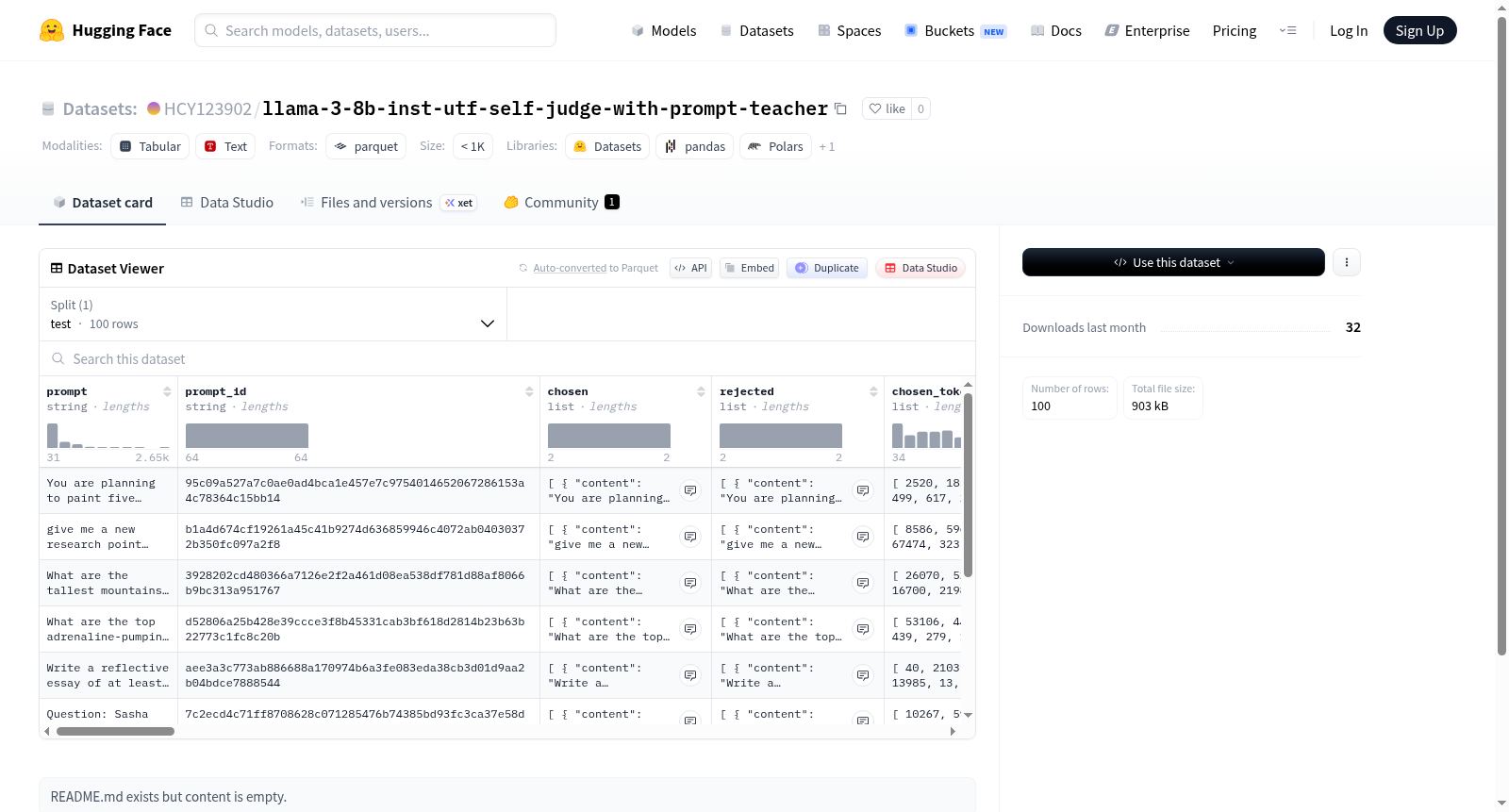Go to Datasets in the top navigation
Screen dimensions: 1509x812
tap(757, 30)
